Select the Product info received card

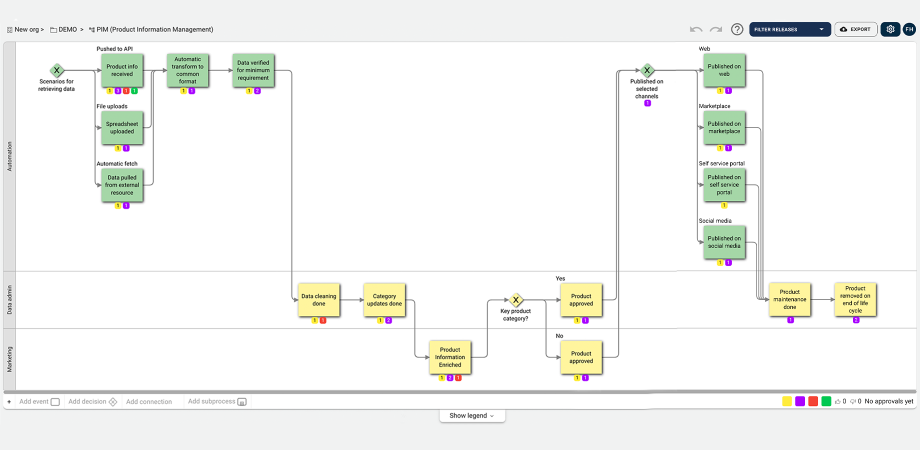tap(122, 71)
